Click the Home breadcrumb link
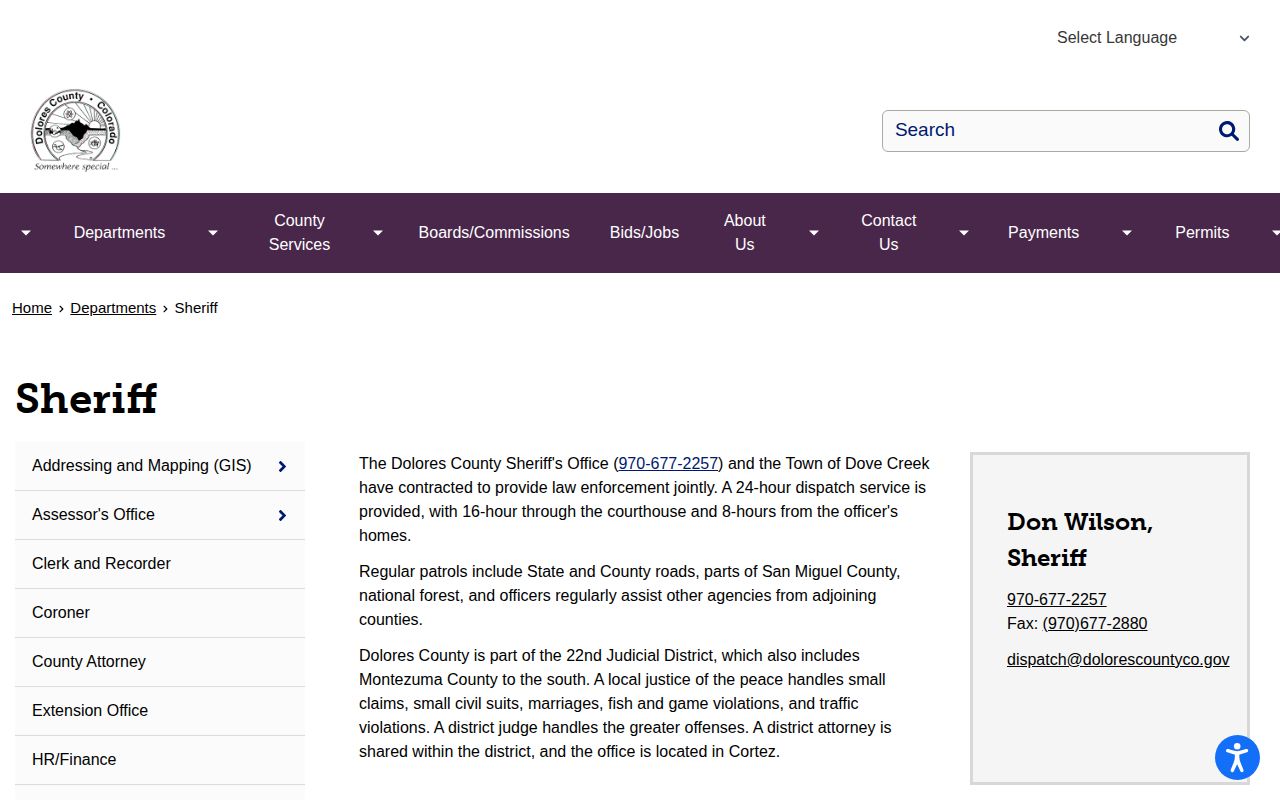The width and height of the screenshot is (1280, 800). point(32,308)
